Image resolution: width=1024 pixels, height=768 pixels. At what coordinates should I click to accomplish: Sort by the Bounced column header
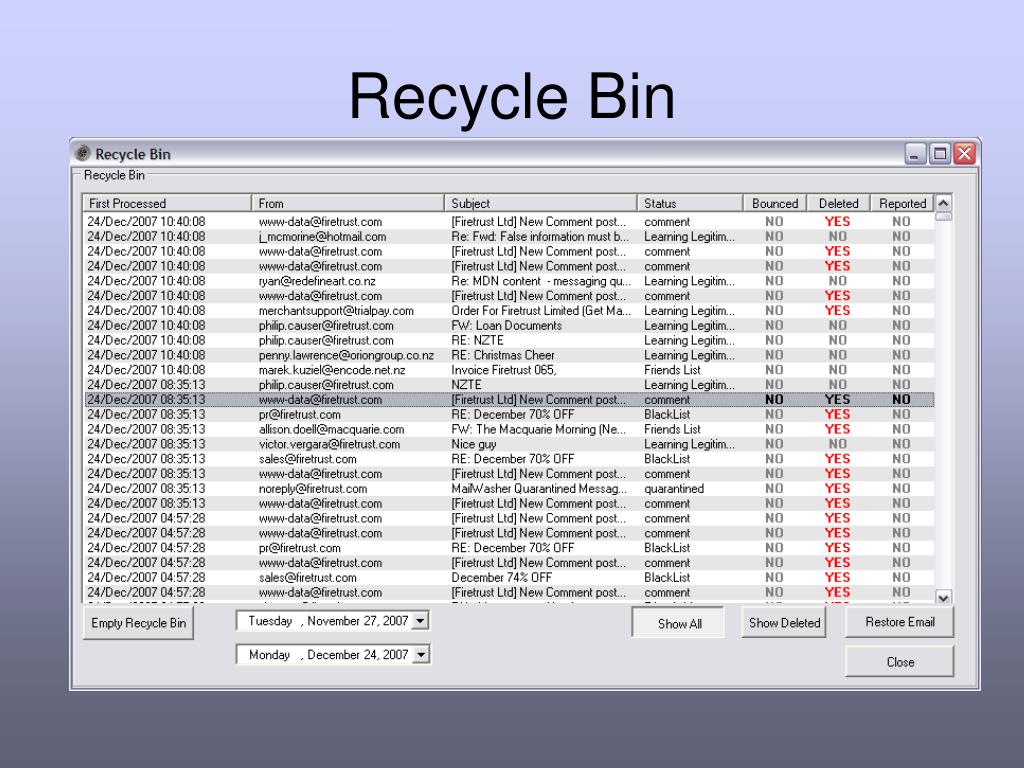[775, 203]
